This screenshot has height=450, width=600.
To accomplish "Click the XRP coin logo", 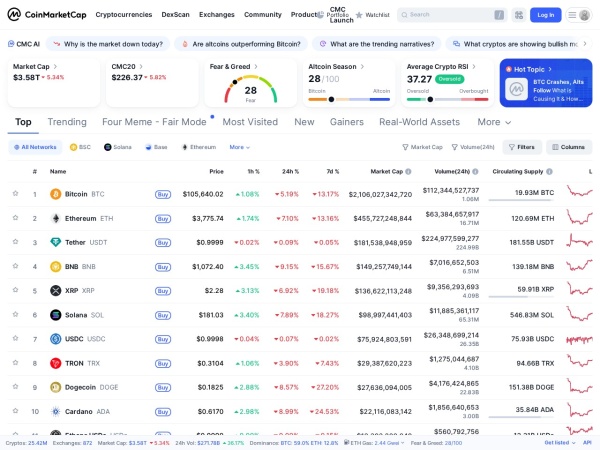I will 55,290.
